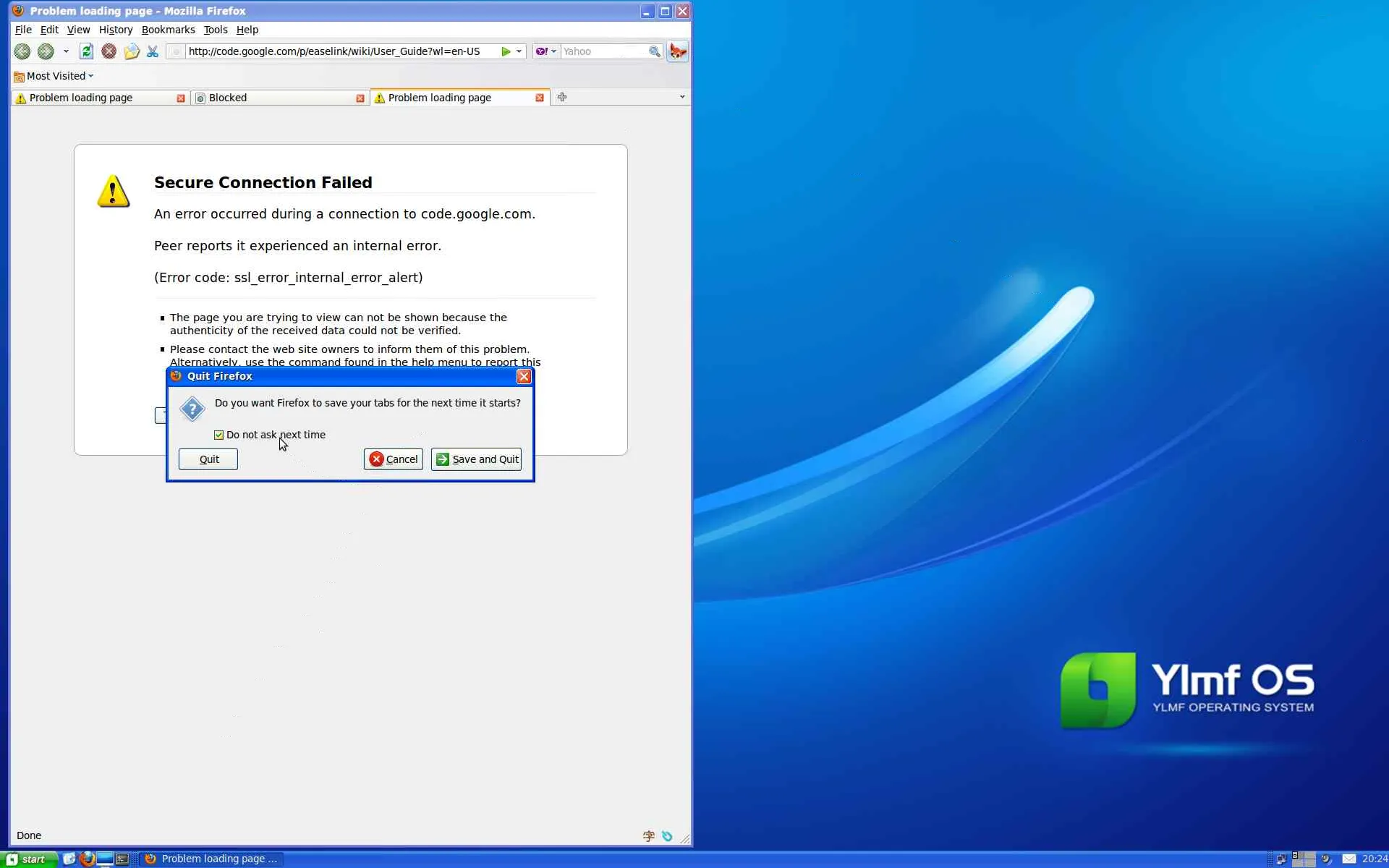Screen dimensions: 1389x868
Task: Open the list all tabs dropdown
Action: (x=681, y=97)
